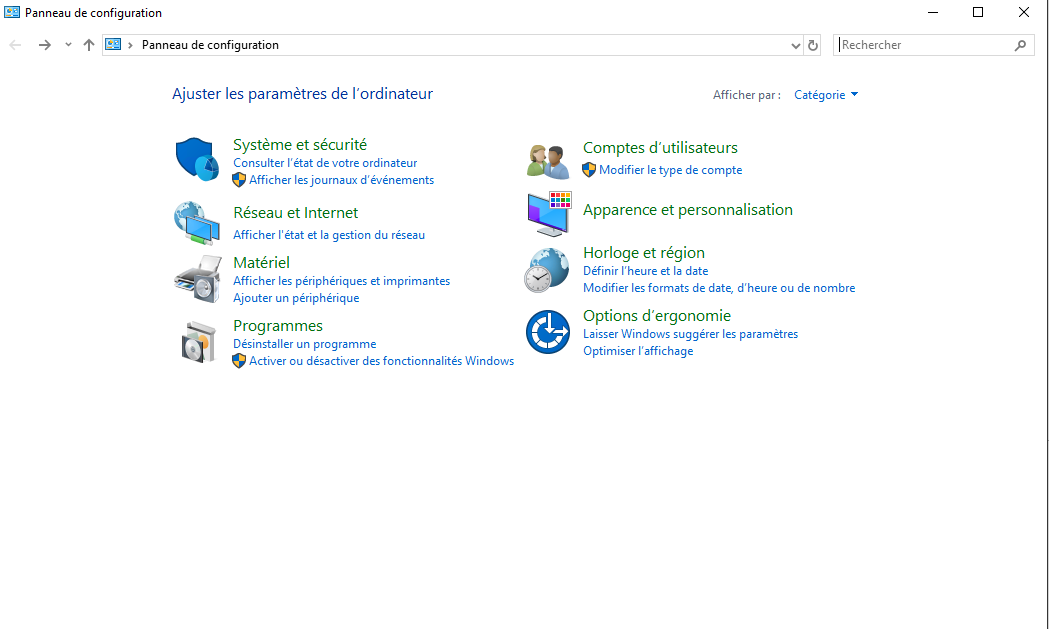Open Ajouter un périphérique link

(296, 298)
